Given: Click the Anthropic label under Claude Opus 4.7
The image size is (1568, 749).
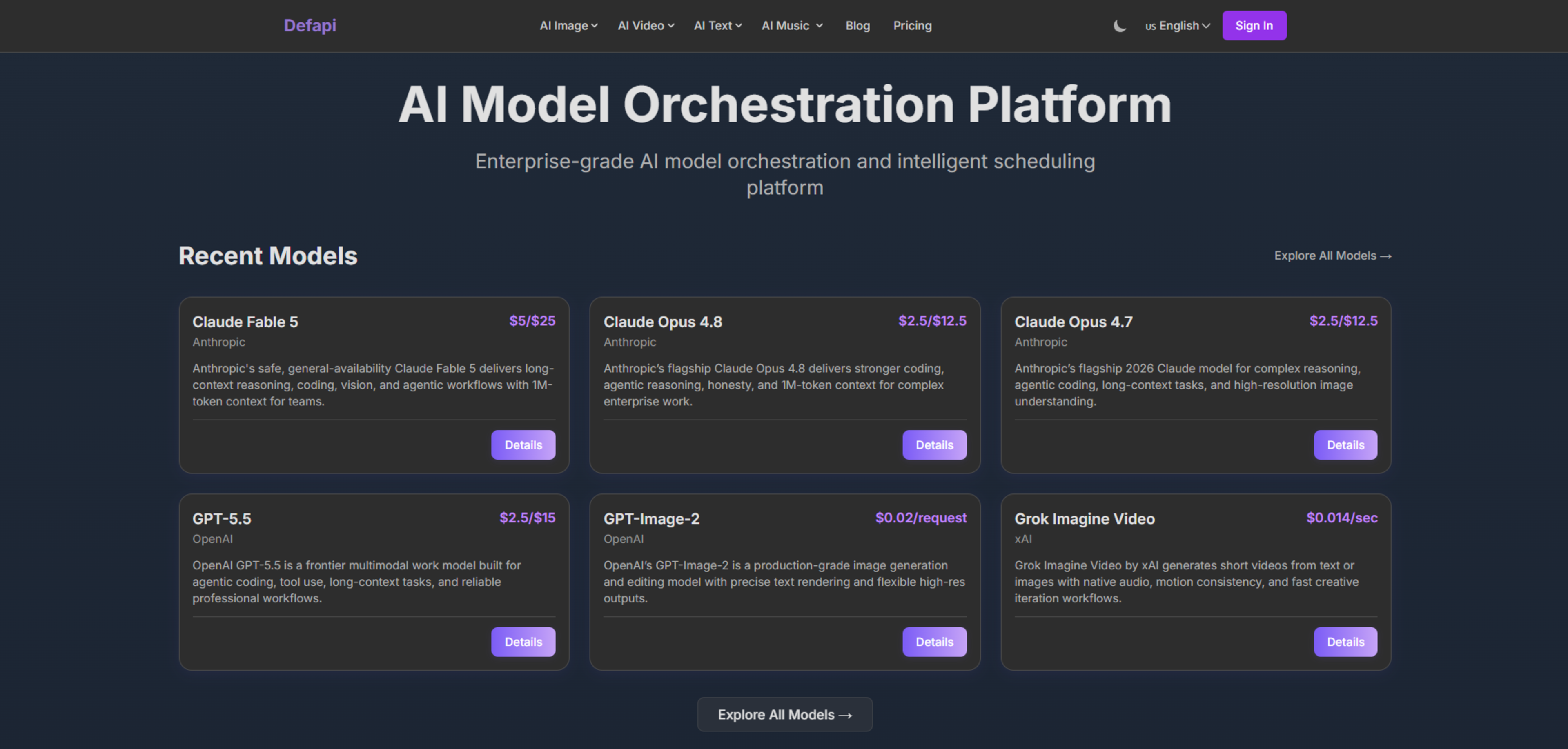Looking at the screenshot, I should tap(1040, 342).
